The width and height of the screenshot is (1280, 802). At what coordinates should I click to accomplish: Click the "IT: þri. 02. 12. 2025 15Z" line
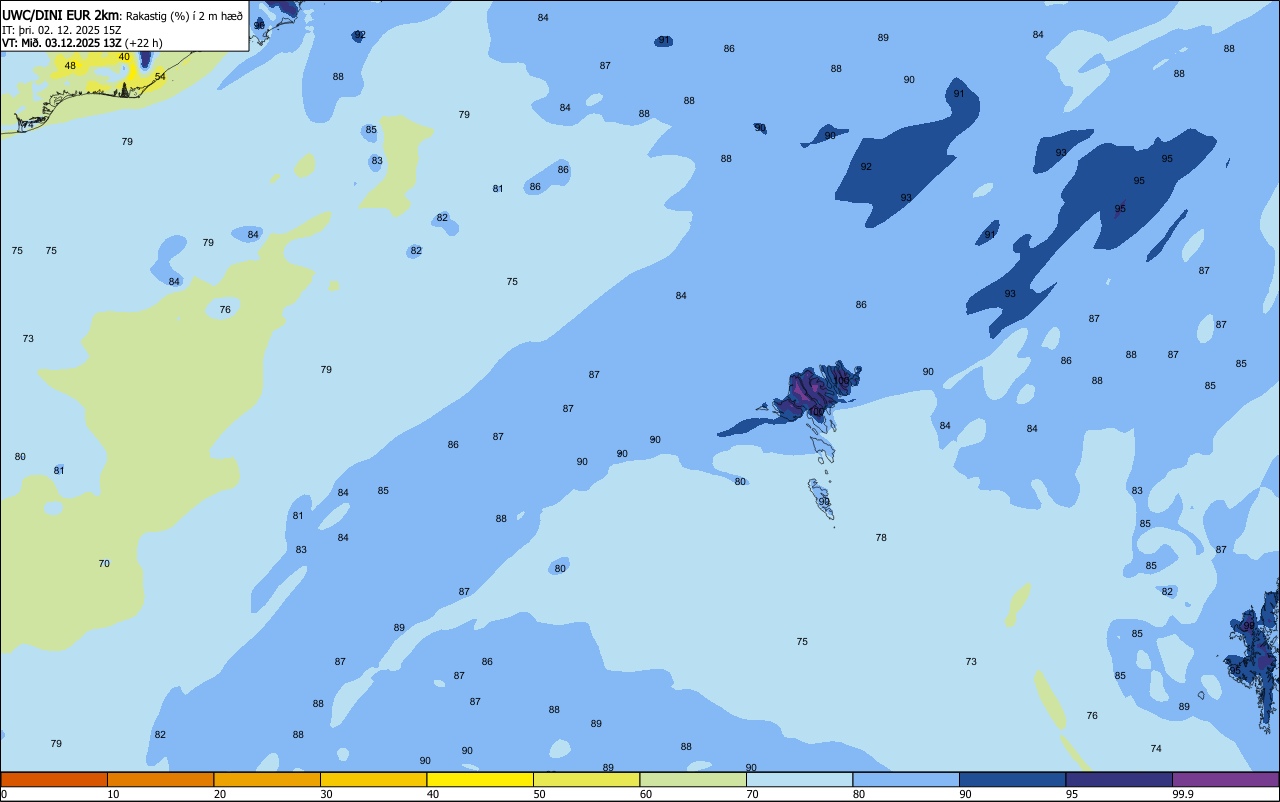coord(62,30)
